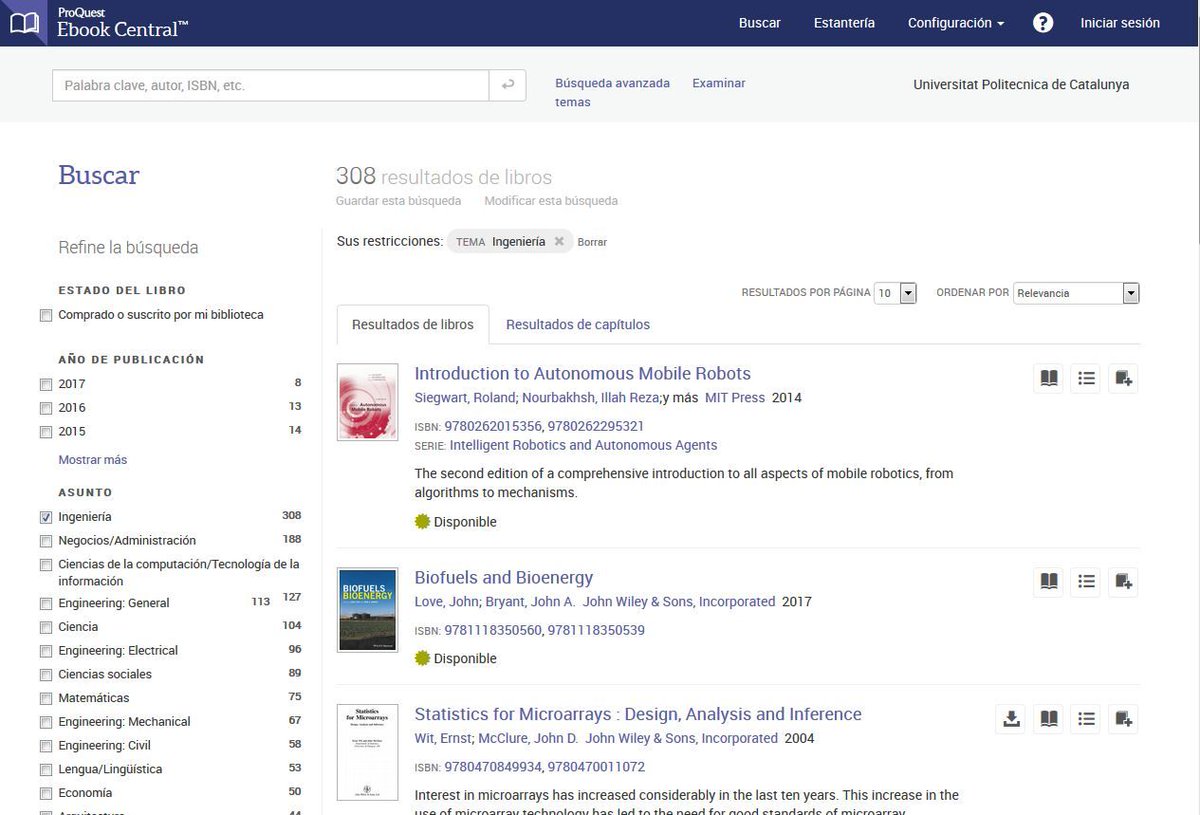Open the Ordenar por Relevancia dropdown
The width and height of the screenshot is (1200, 815).
coord(1077,293)
